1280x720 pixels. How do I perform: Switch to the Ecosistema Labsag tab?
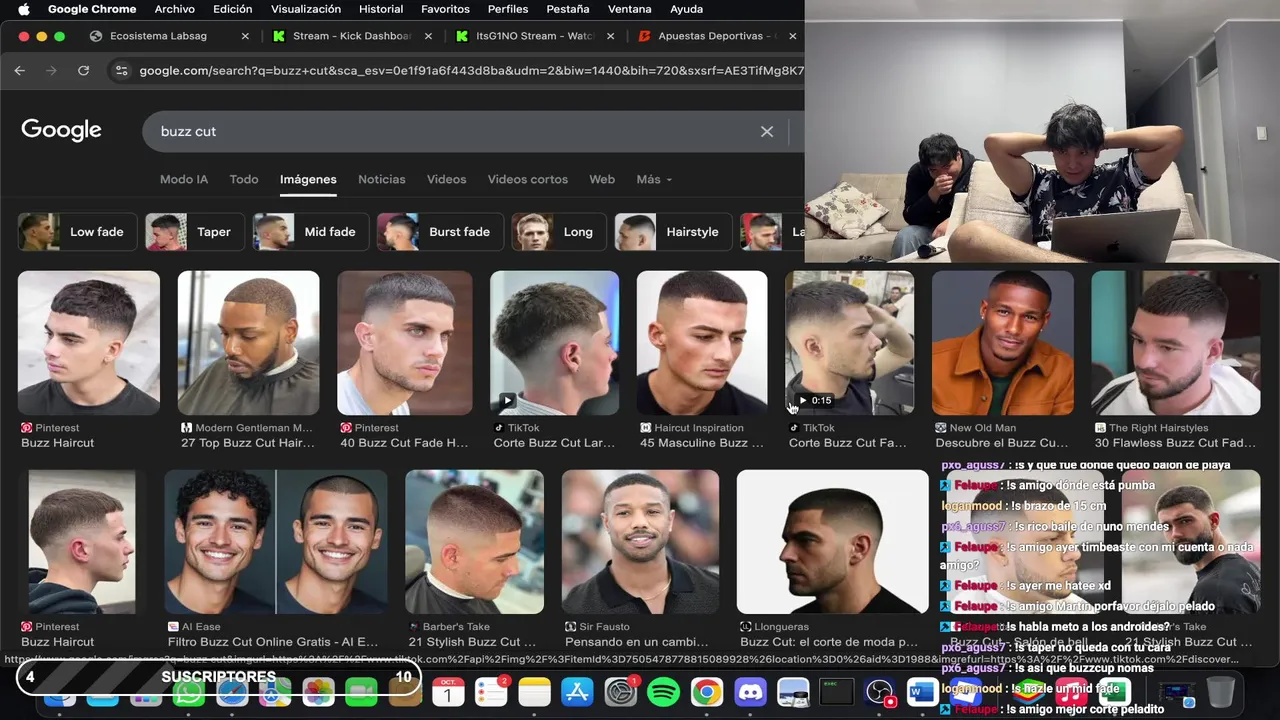point(158,36)
